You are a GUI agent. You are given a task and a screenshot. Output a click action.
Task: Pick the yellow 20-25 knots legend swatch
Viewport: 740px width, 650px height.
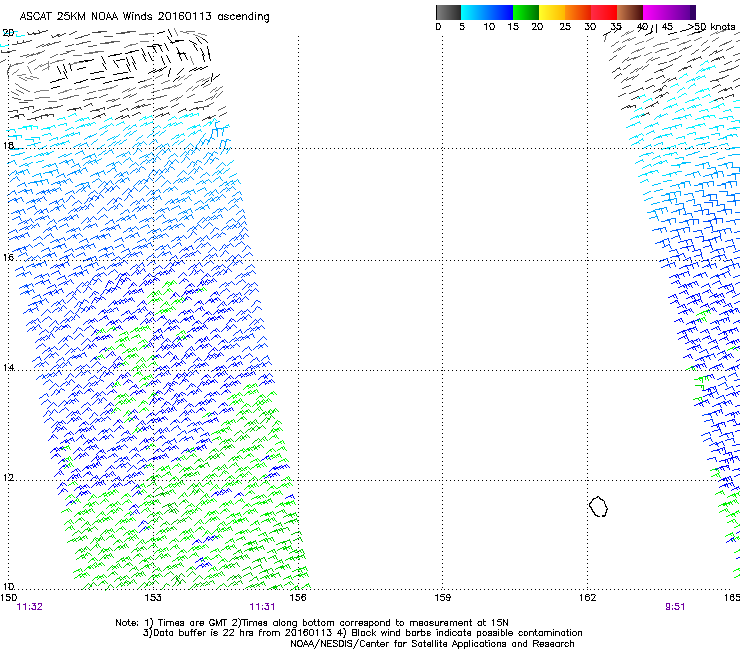[x=552, y=12]
